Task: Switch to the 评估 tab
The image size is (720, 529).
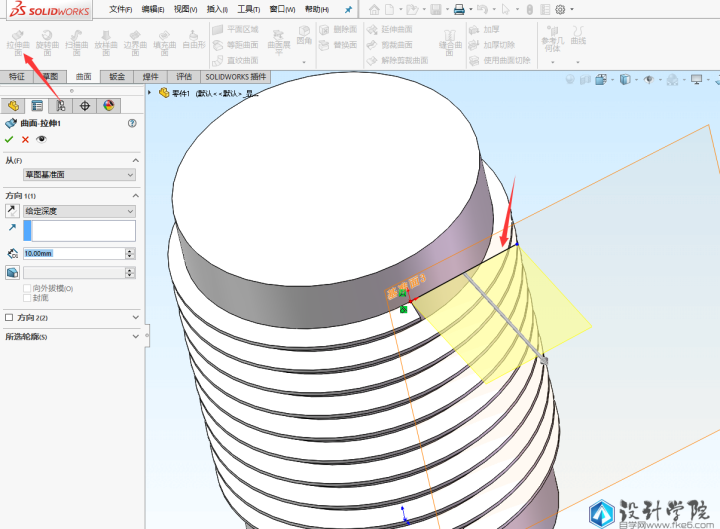Action: [x=184, y=76]
